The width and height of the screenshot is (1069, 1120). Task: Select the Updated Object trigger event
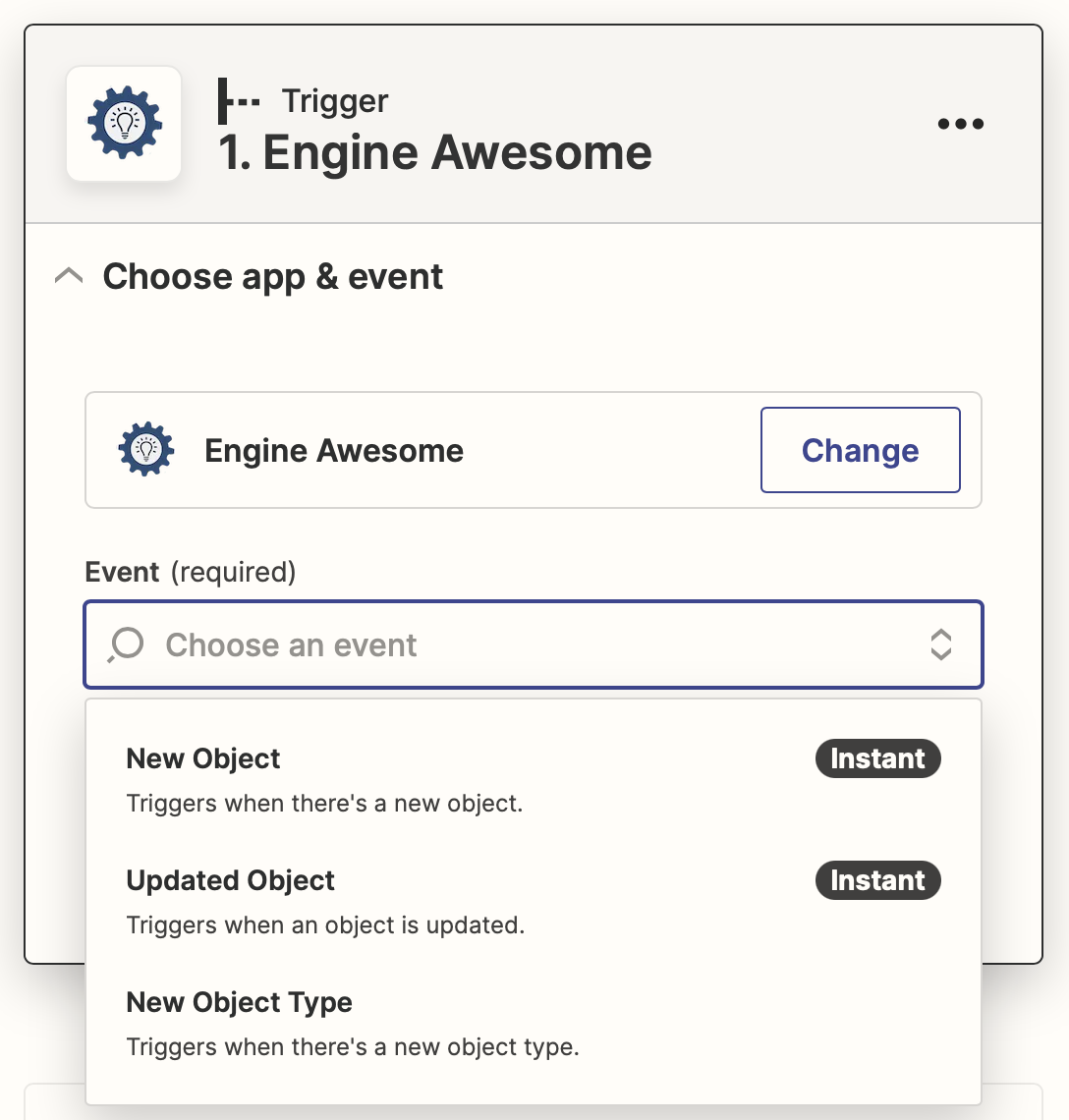[x=230, y=880]
